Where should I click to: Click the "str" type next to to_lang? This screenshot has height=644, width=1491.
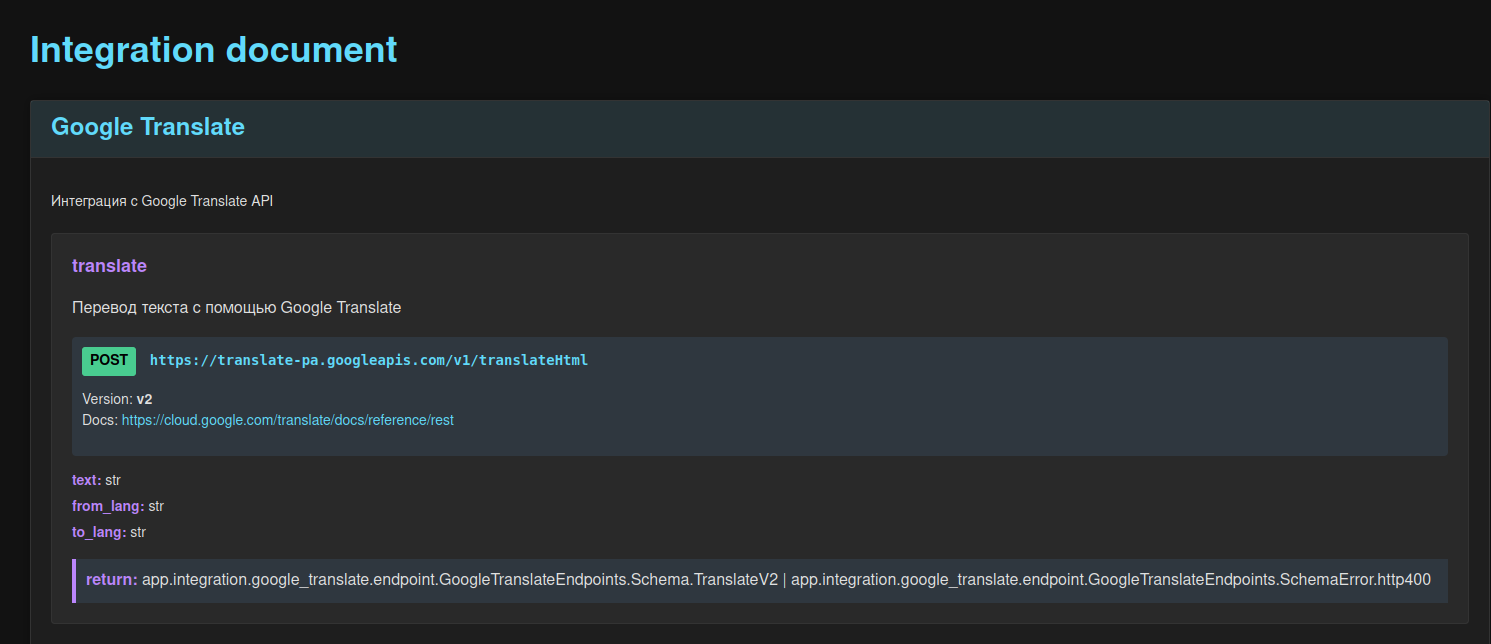tap(138, 533)
